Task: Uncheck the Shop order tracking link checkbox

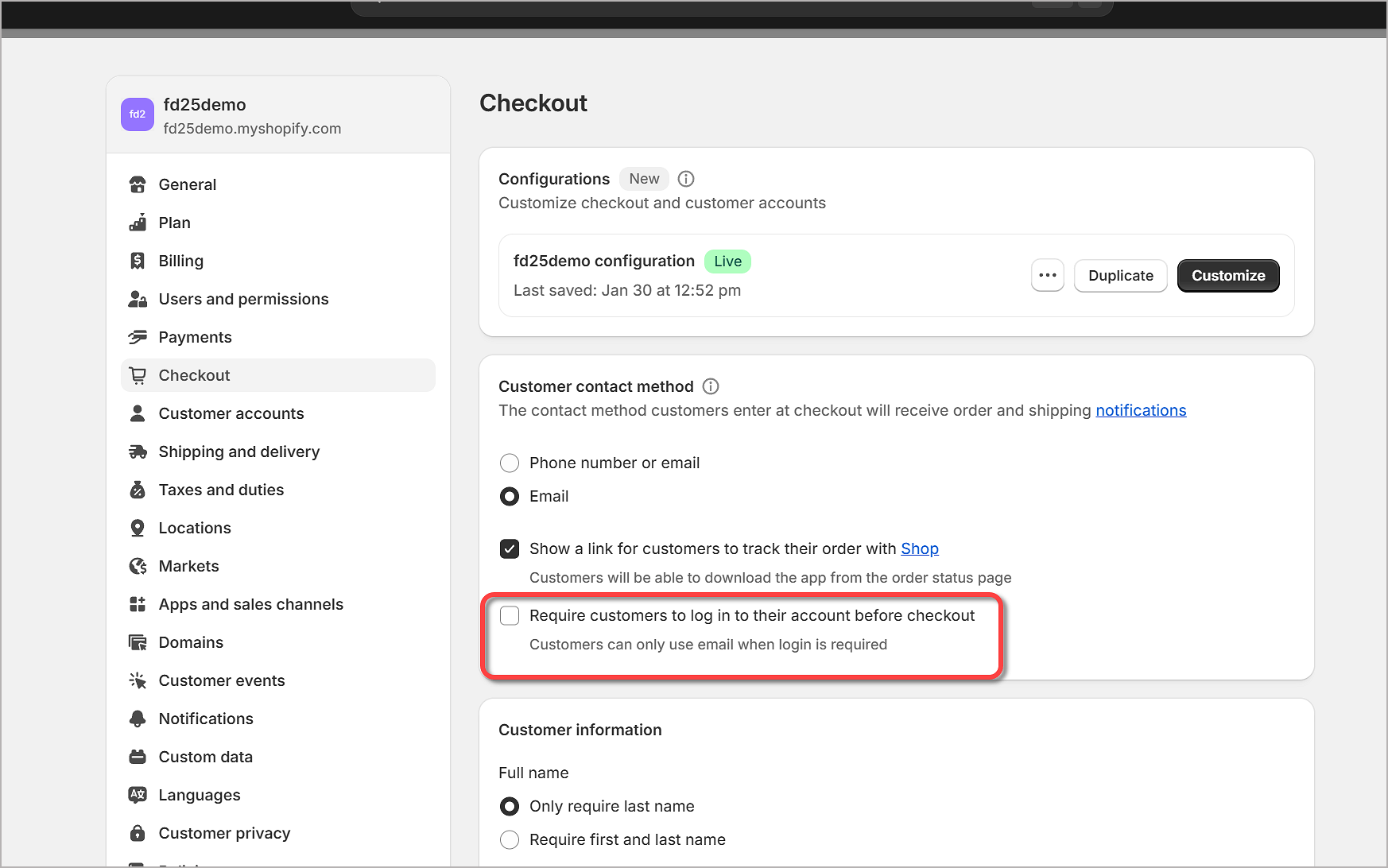Action: [x=510, y=548]
